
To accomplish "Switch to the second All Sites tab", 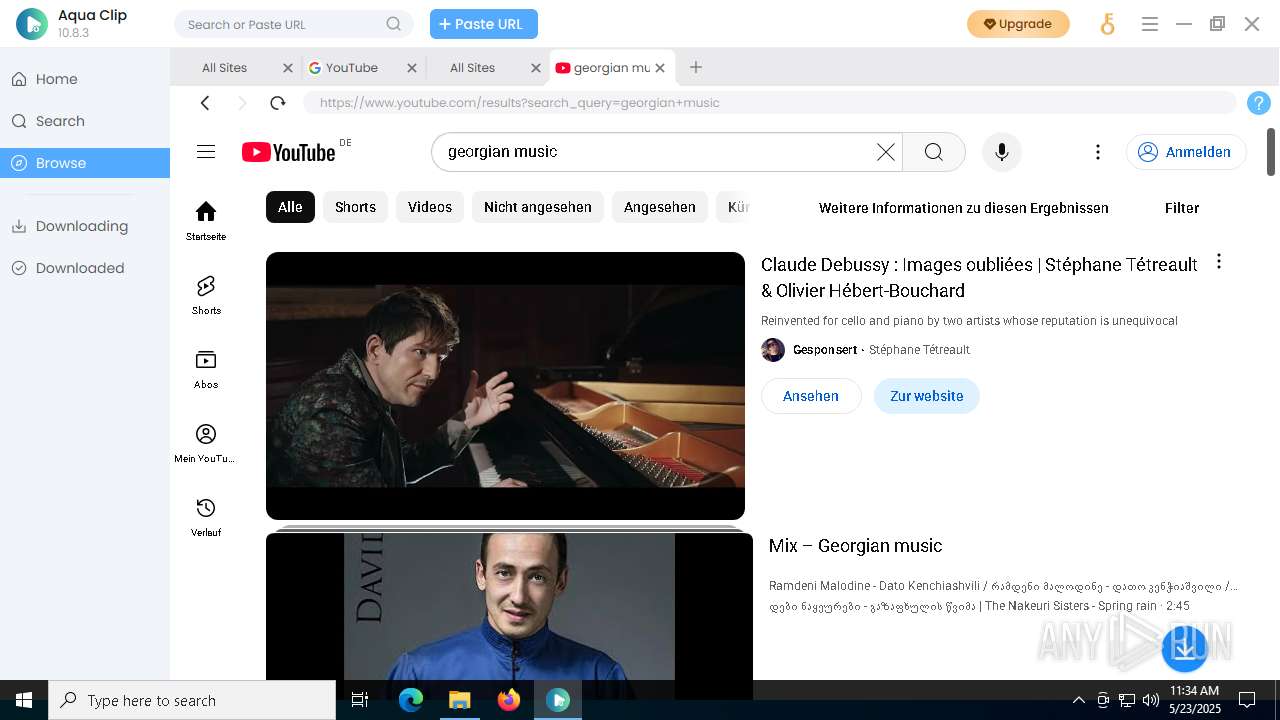I will tap(473, 68).
